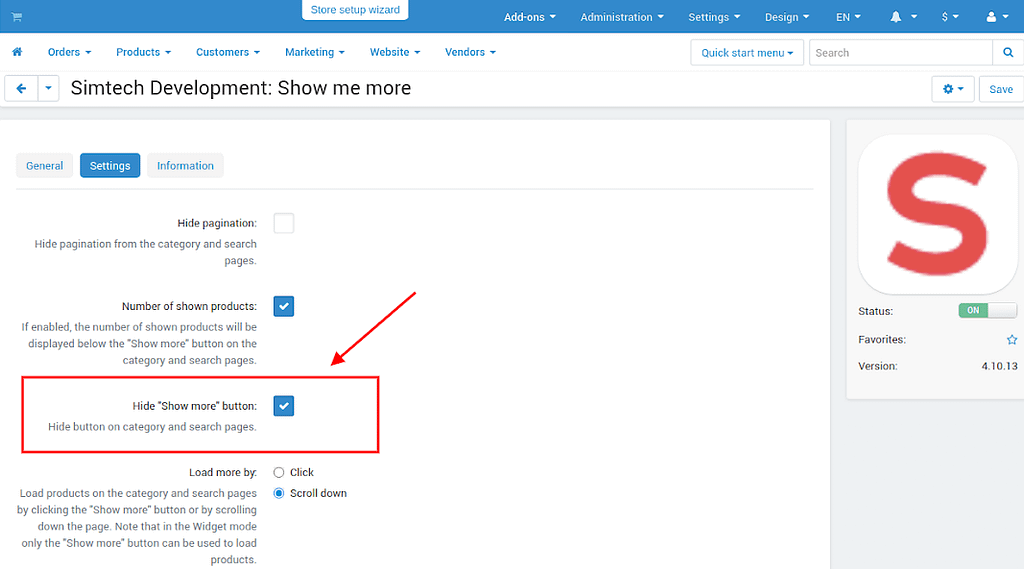This screenshot has height=569, width=1024.
Task: Switch to the Information tab
Action: [185, 165]
